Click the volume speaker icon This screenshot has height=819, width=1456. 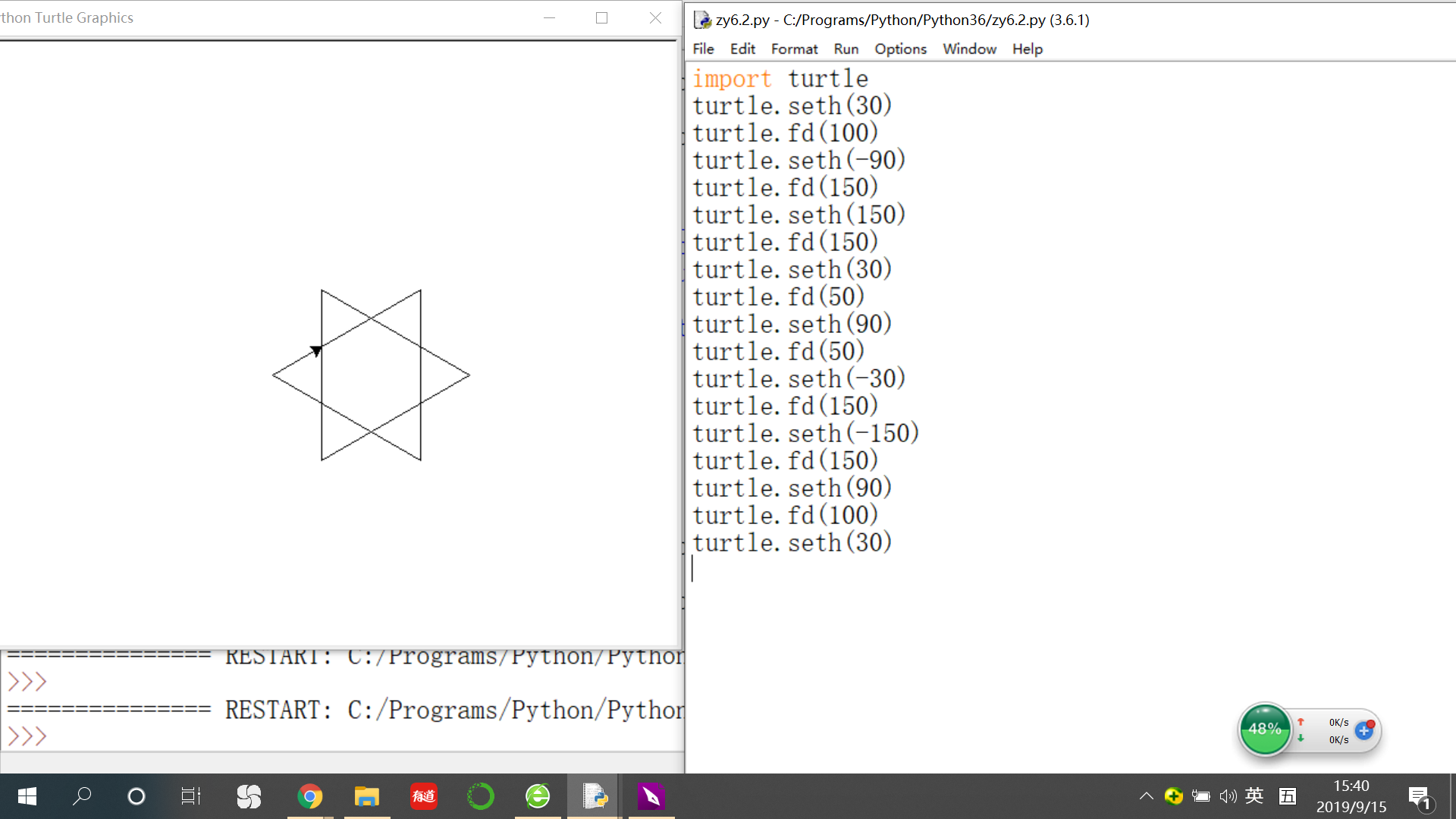(1228, 796)
